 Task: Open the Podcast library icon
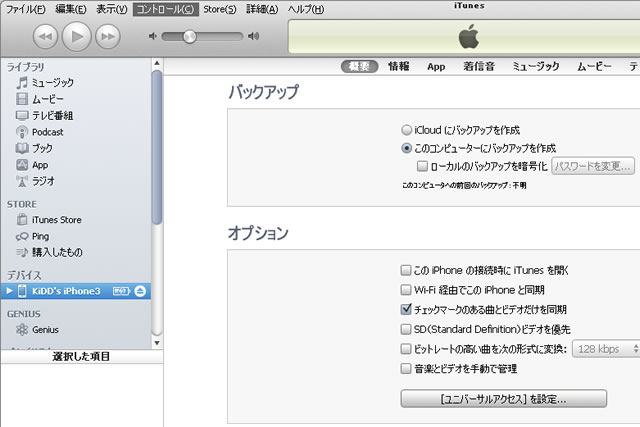[22, 132]
